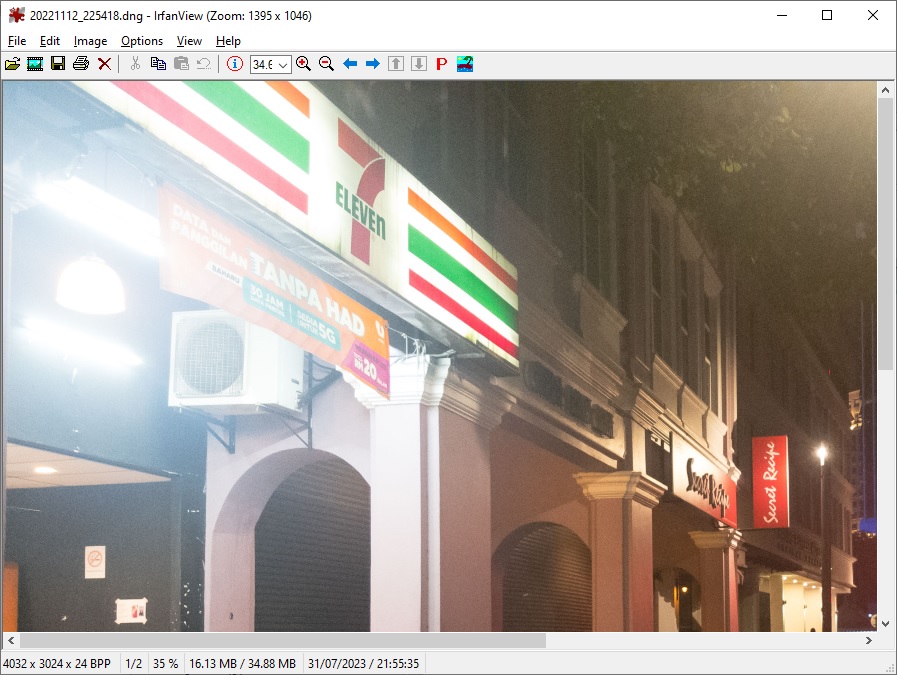The height and width of the screenshot is (675, 897).
Task: Click vertical scrollbar down arrow
Action: point(885,624)
